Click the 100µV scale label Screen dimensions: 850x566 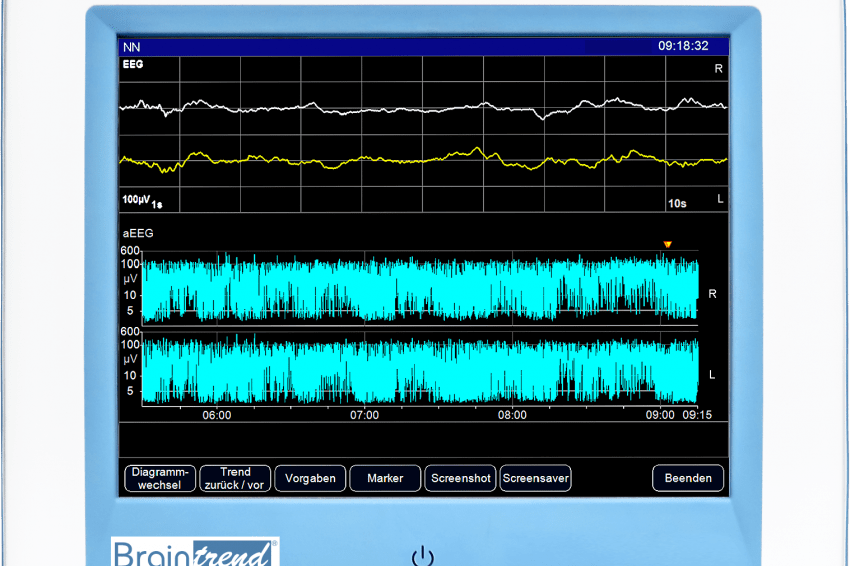click(136, 200)
